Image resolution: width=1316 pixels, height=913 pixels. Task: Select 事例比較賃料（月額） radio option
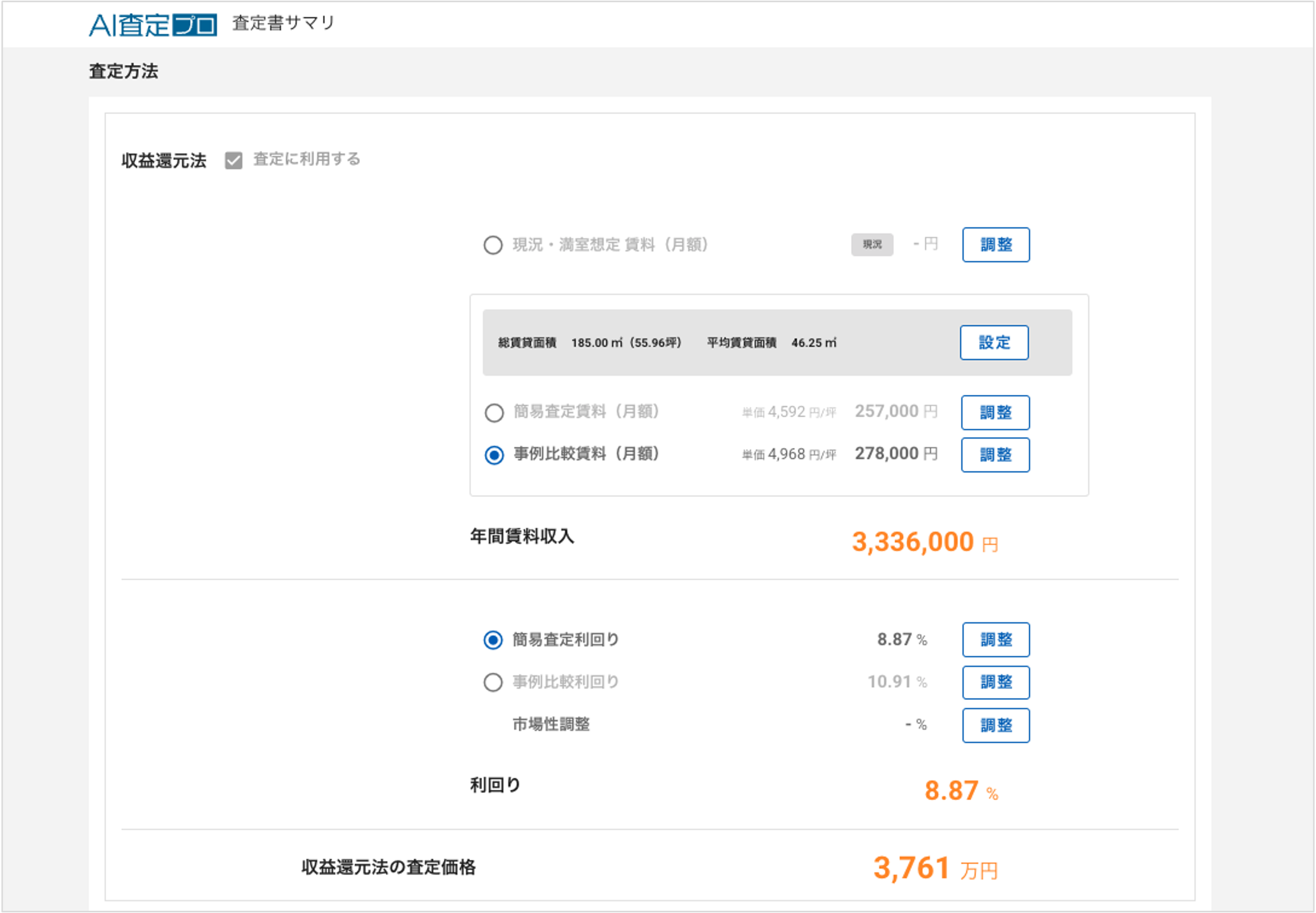(x=494, y=455)
